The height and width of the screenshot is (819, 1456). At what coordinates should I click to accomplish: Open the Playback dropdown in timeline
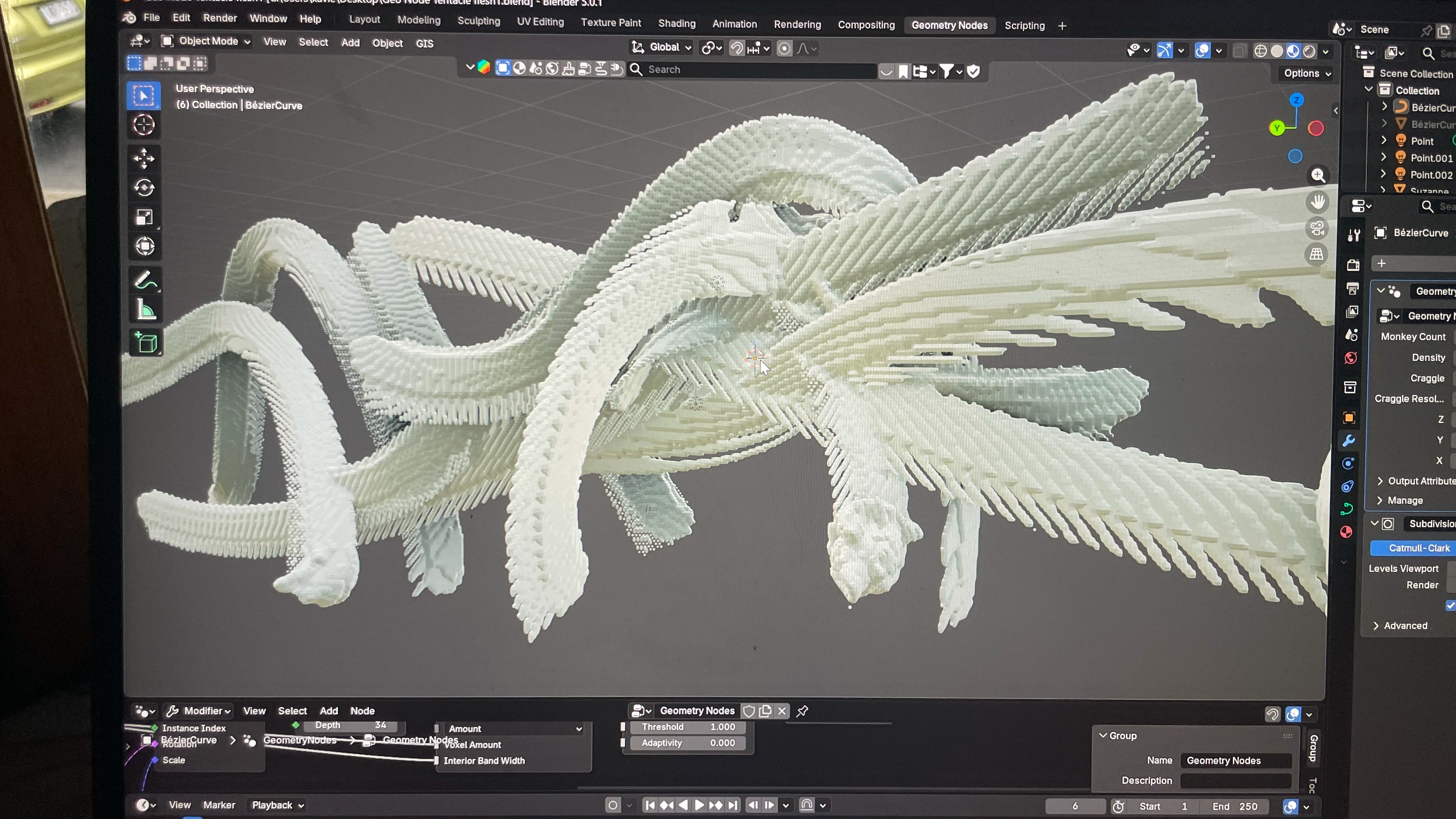tap(278, 805)
